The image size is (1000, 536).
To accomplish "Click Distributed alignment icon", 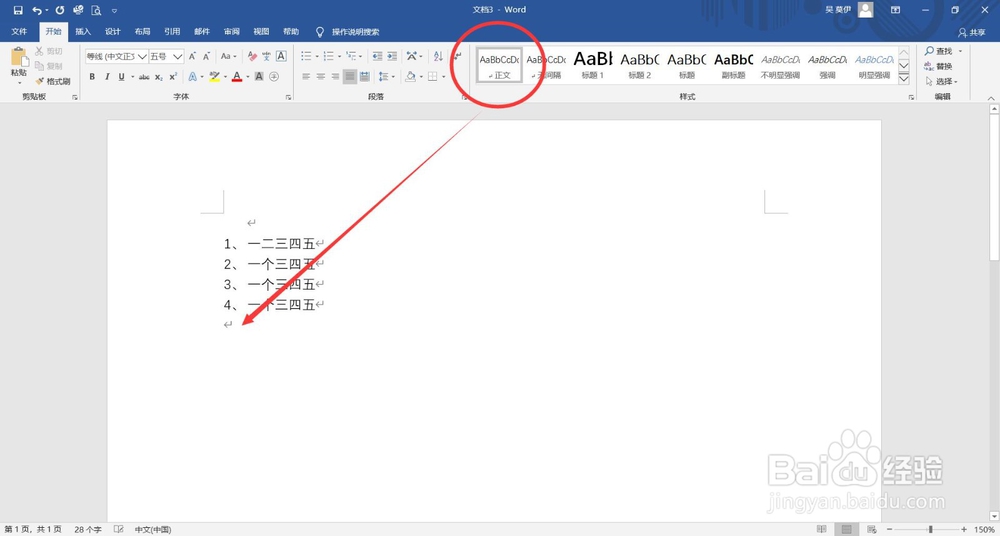I will coord(364,77).
